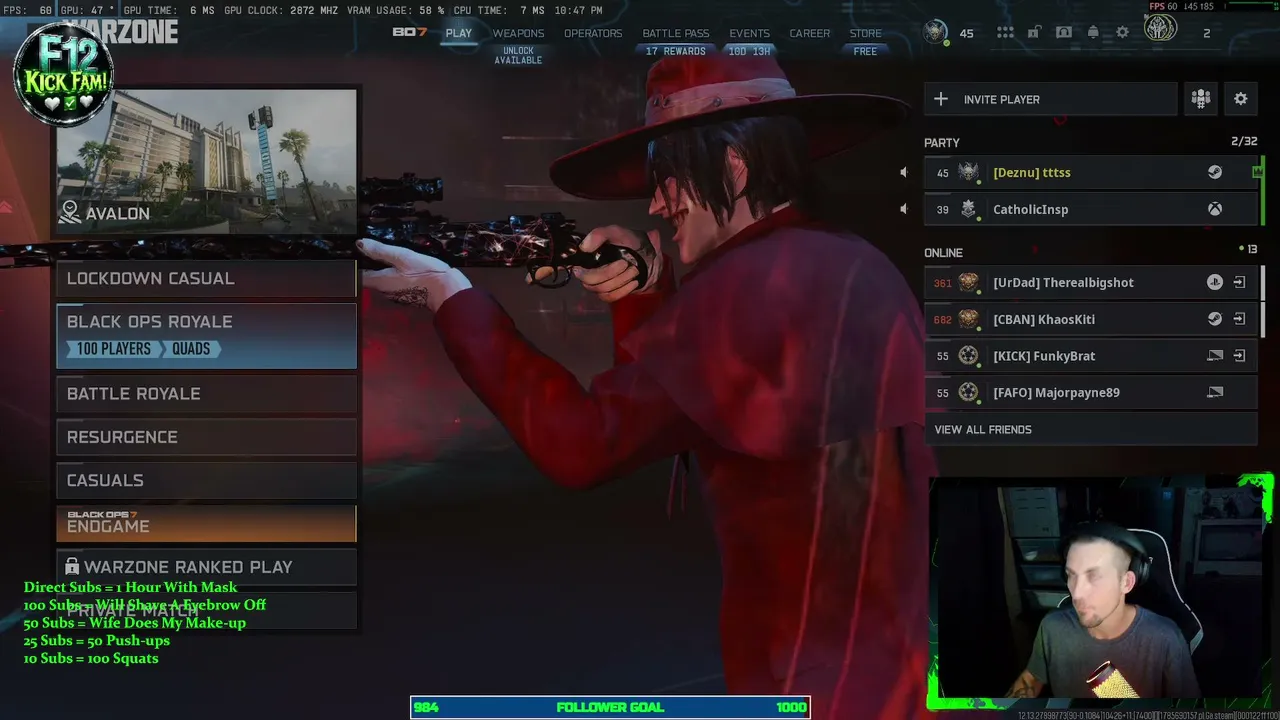Join [CBAN] KhaosKiti using the join icon
The height and width of the screenshot is (720, 1280).
[x=1239, y=319]
